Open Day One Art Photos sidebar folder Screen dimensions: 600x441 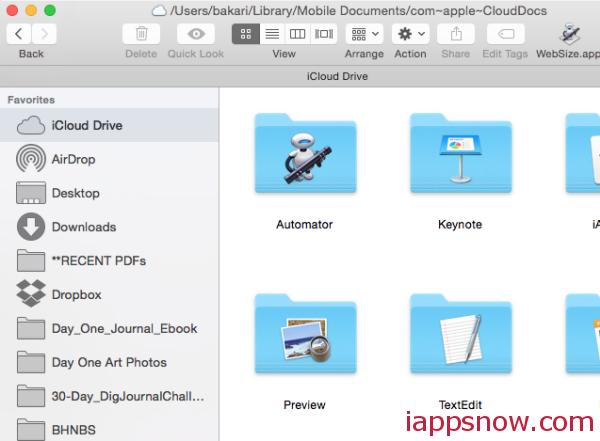(x=109, y=362)
